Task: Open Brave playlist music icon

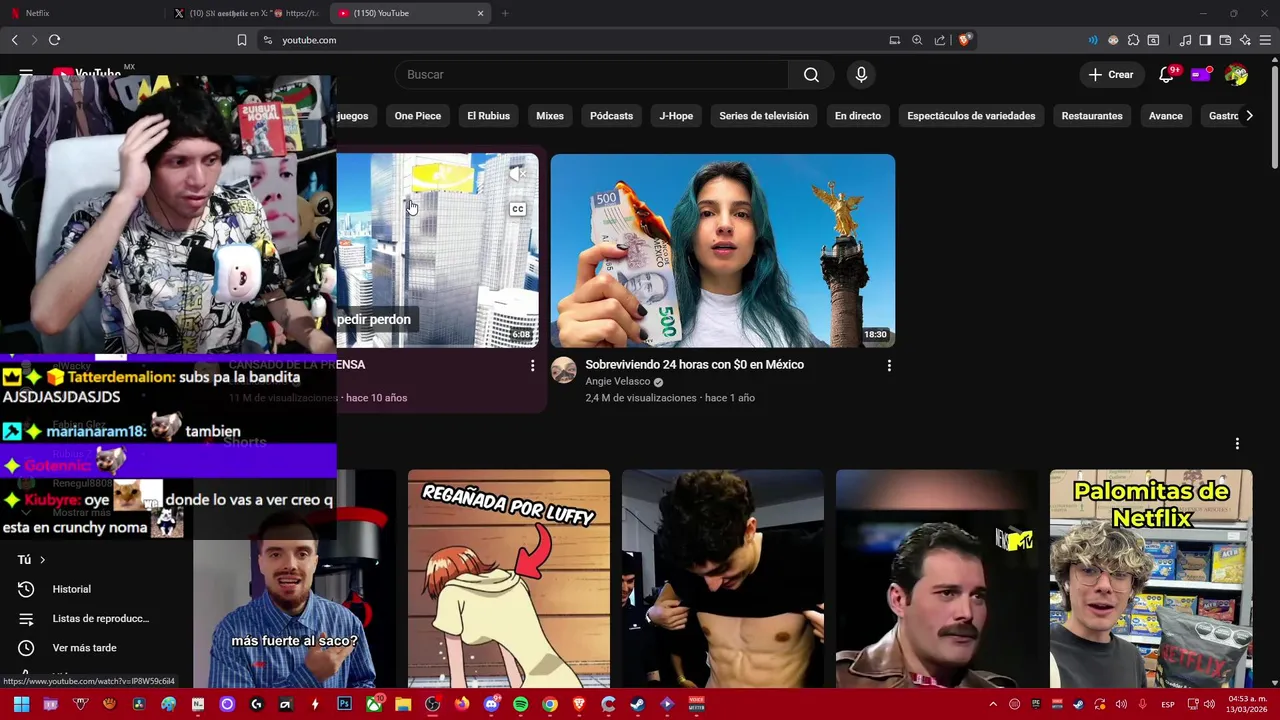Action: tap(1185, 40)
